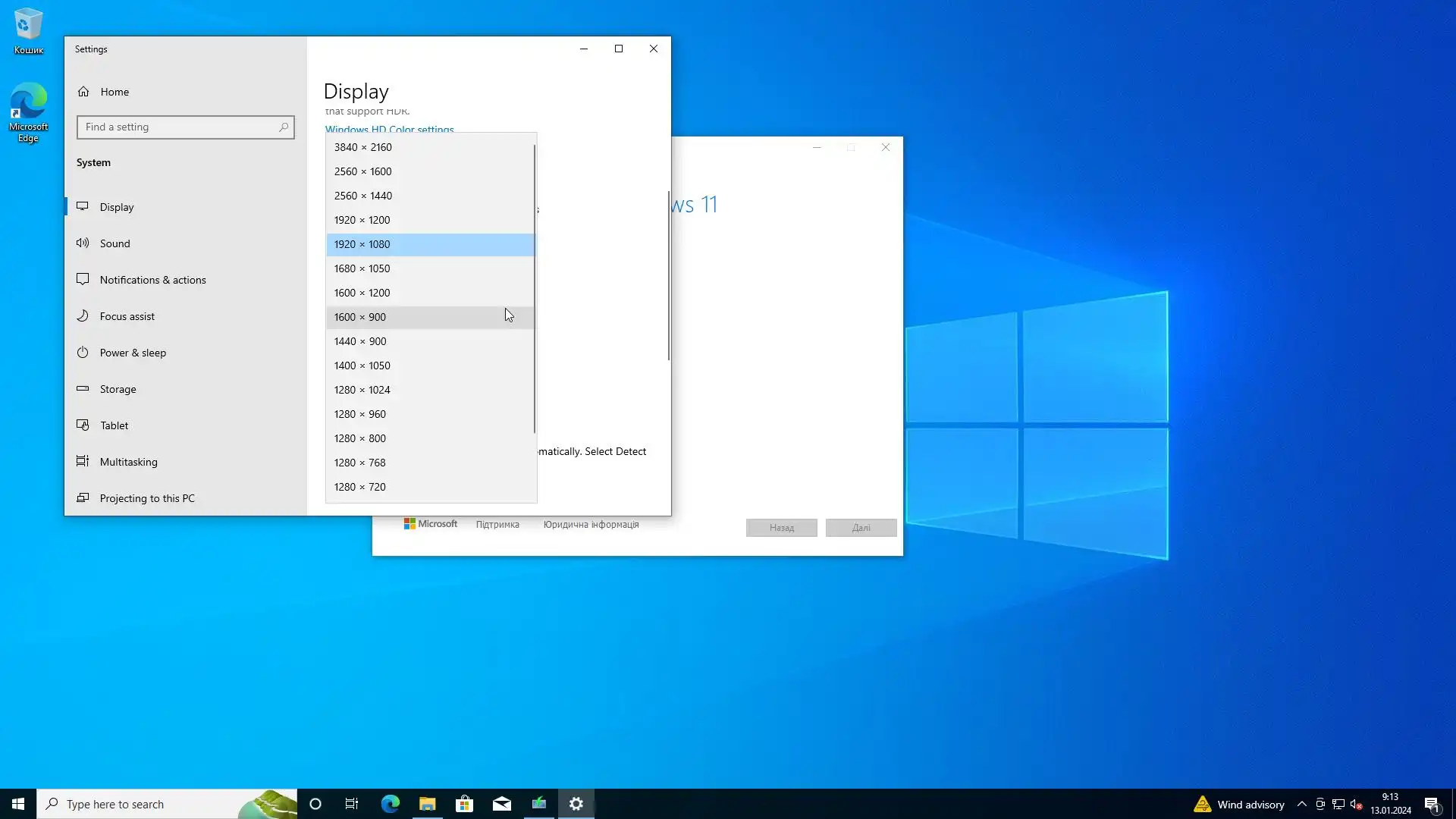
Task: Open the Power & sleep settings
Action: tap(133, 353)
